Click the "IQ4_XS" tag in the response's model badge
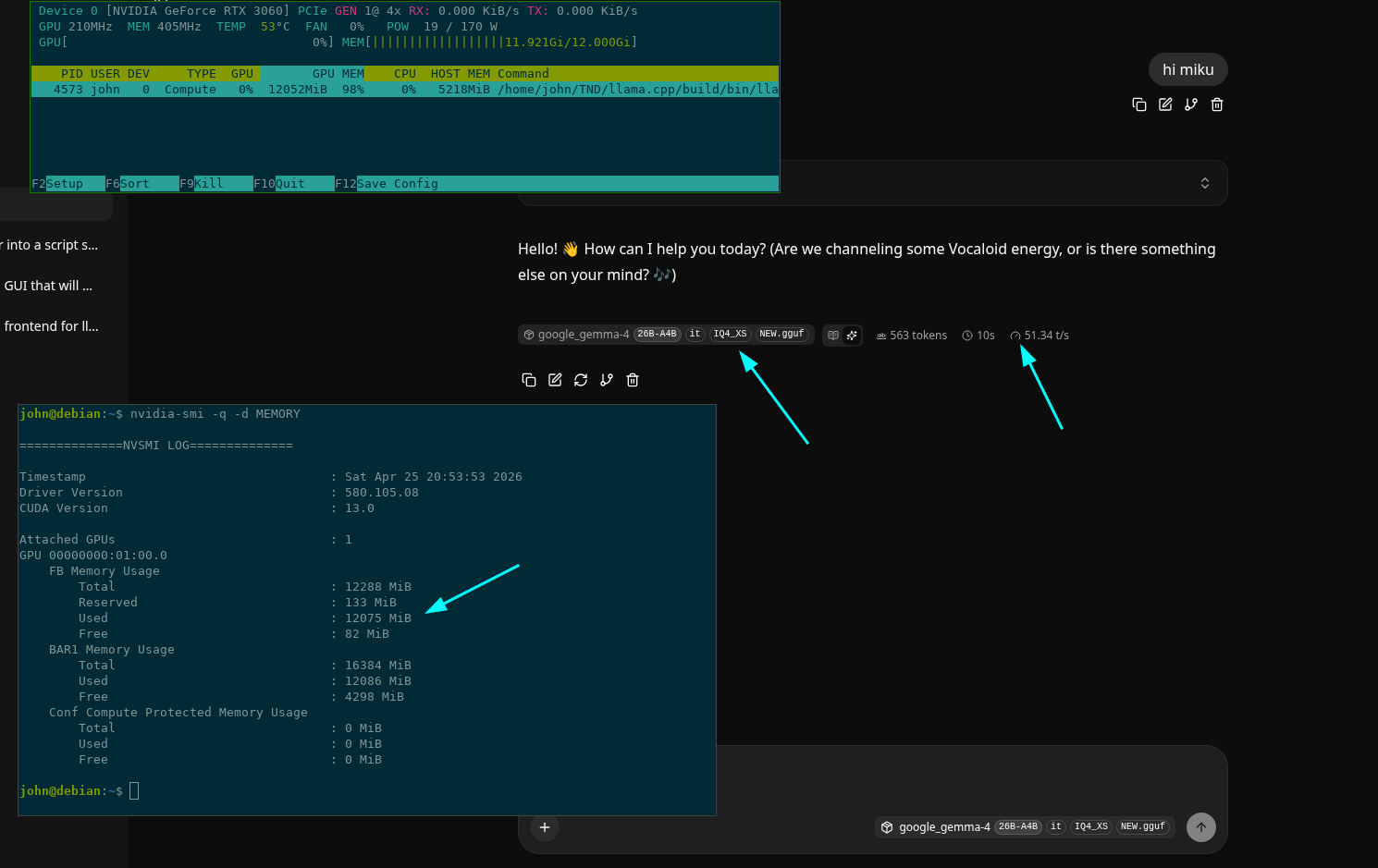Viewport: 1378px width, 868px height. (730, 334)
